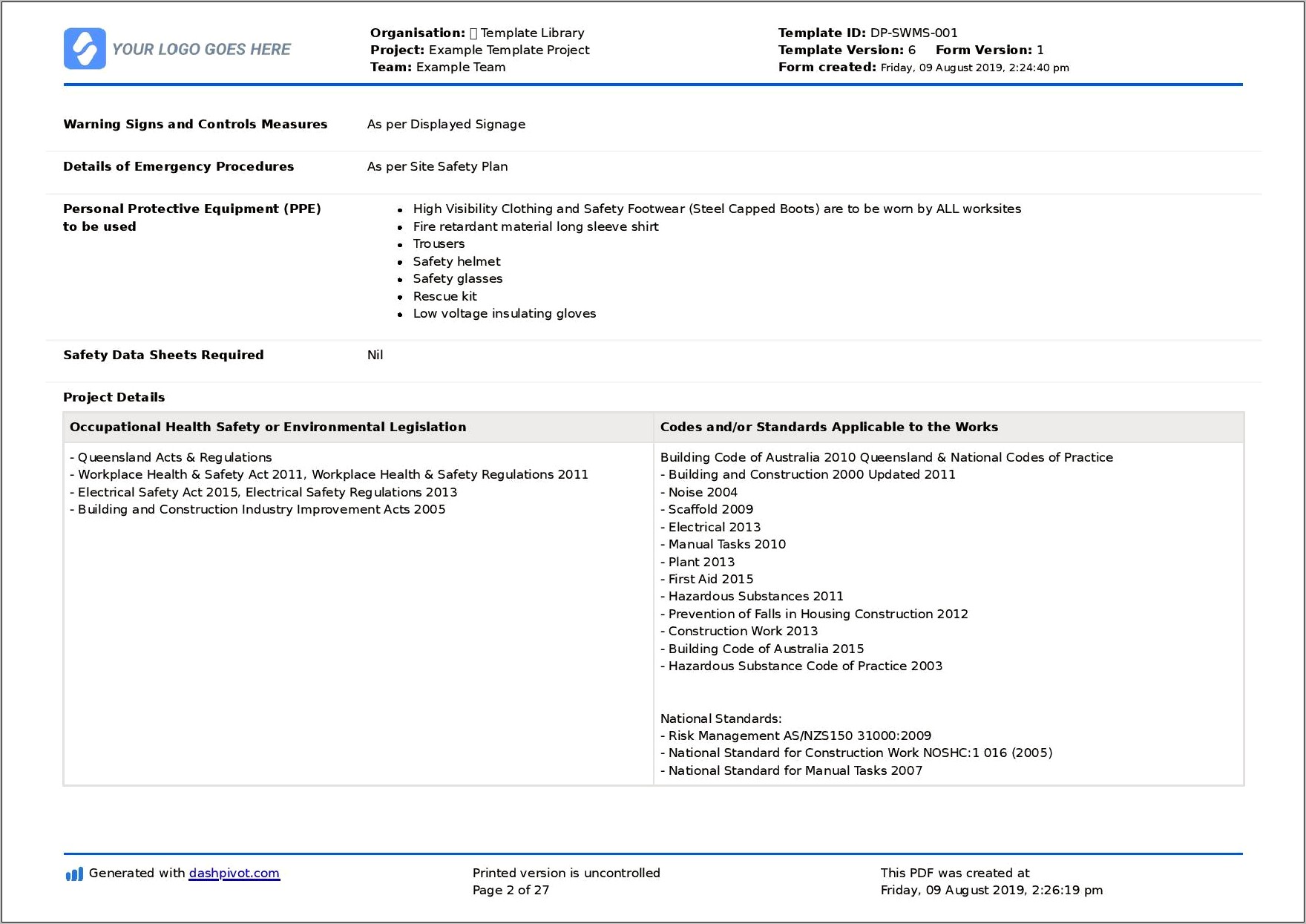Click the blue logo placeholder icon
1306x924 pixels.
[x=85, y=49]
